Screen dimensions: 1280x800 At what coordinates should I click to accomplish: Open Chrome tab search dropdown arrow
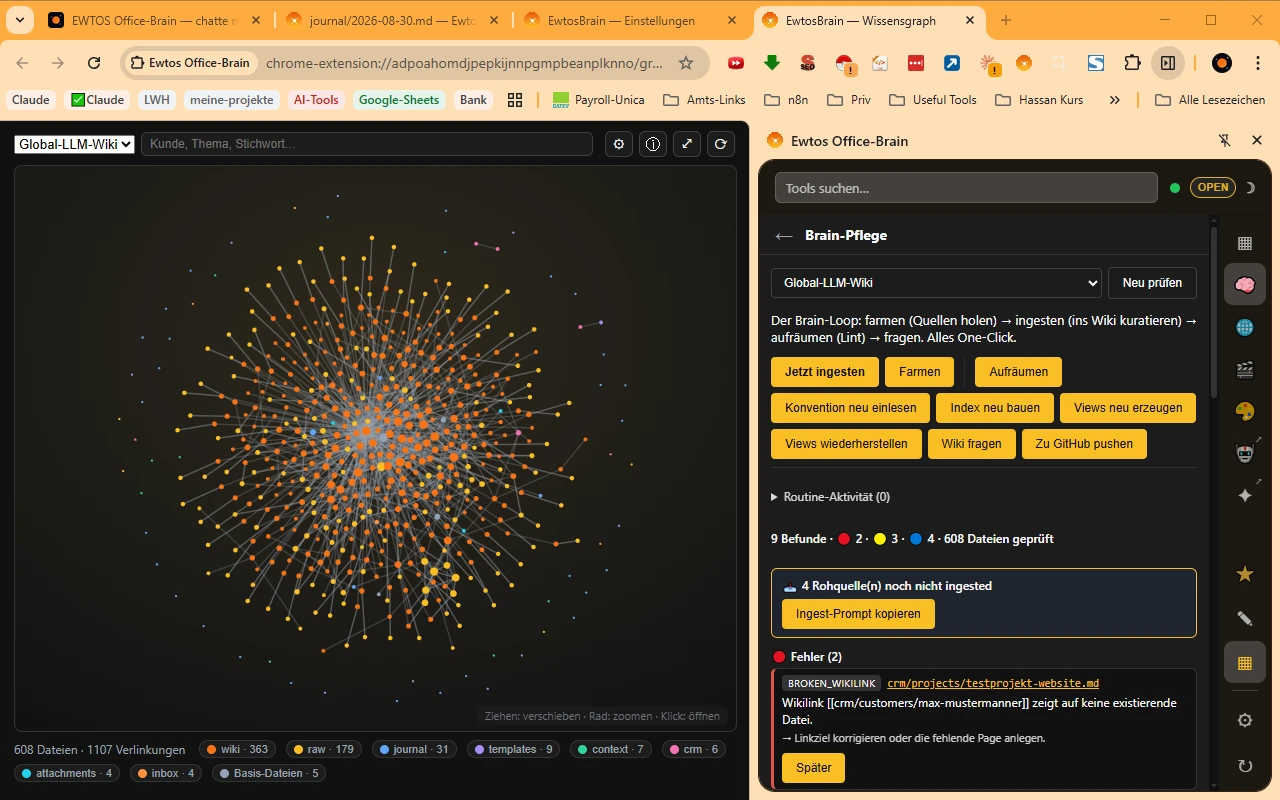pos(20,20)
